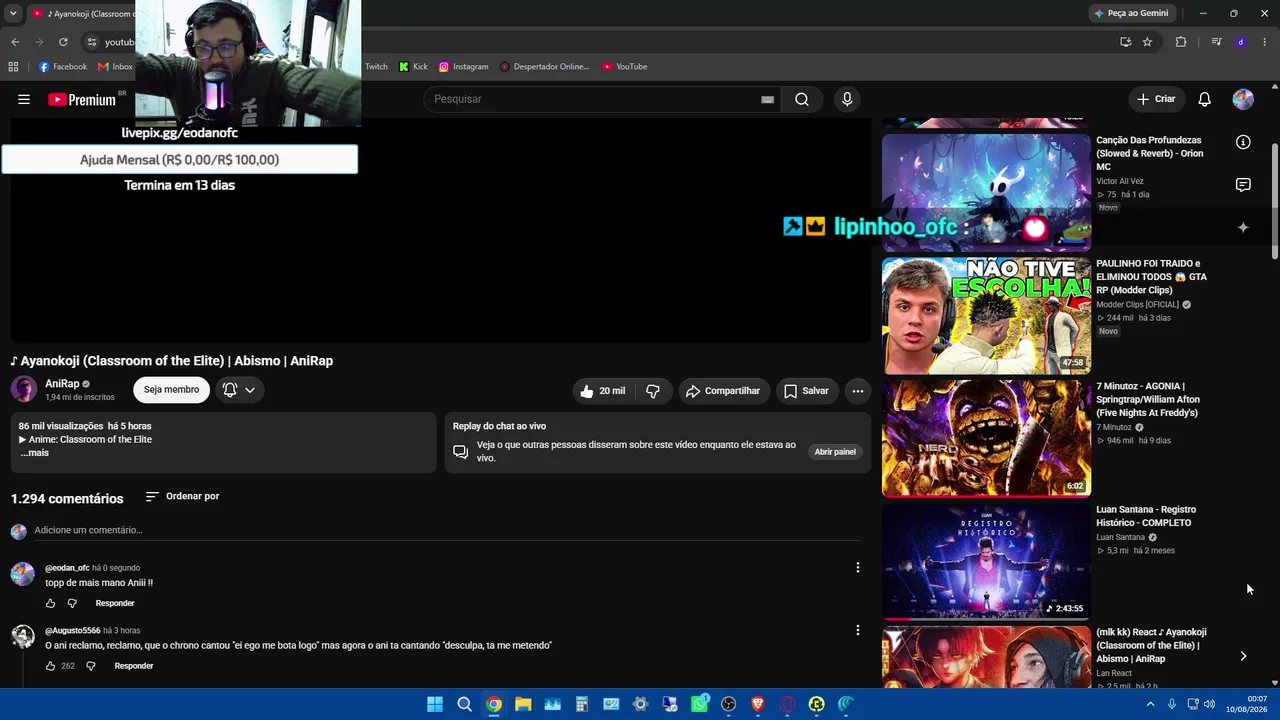Image resolution: width=1280 pixels, height=720 pixels.
Task: Start voice search with the microphone
Action: (x=847, y=99)
